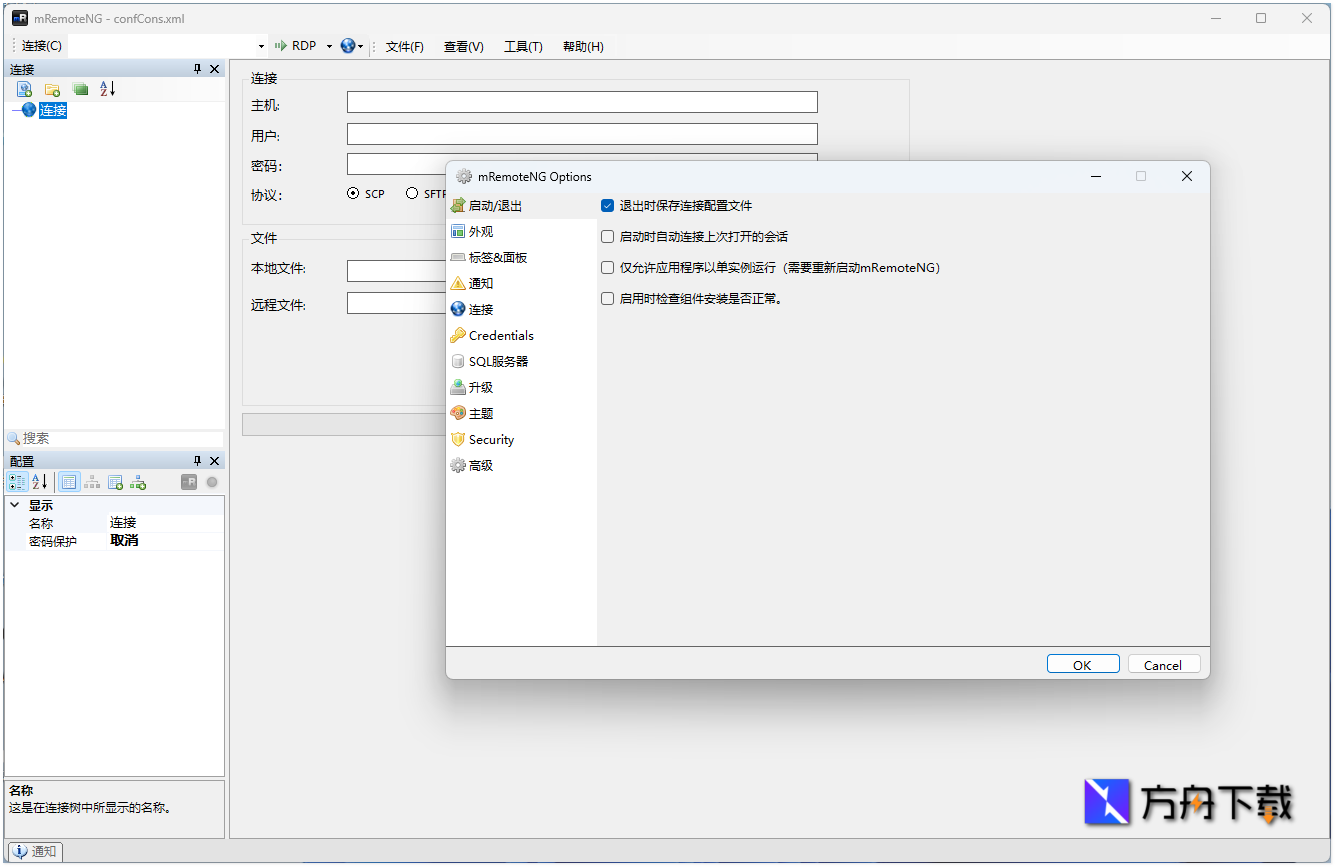The image size is (1335, 867).
Task: Uncheck 退出时保存连接配置文件 checkbox
Action: [x=607, y=206]
